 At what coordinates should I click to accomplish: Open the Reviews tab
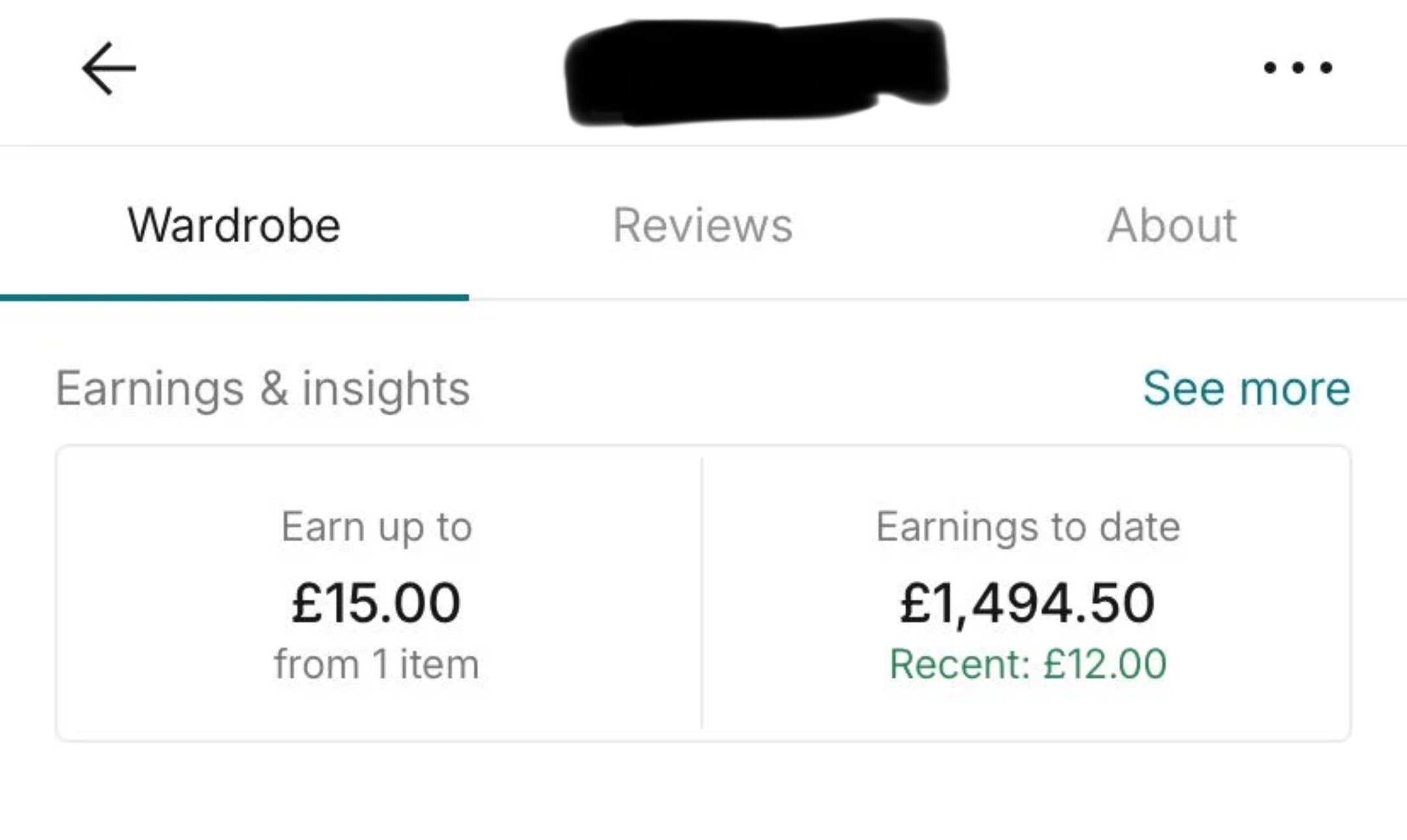click(x=703, y=225)
